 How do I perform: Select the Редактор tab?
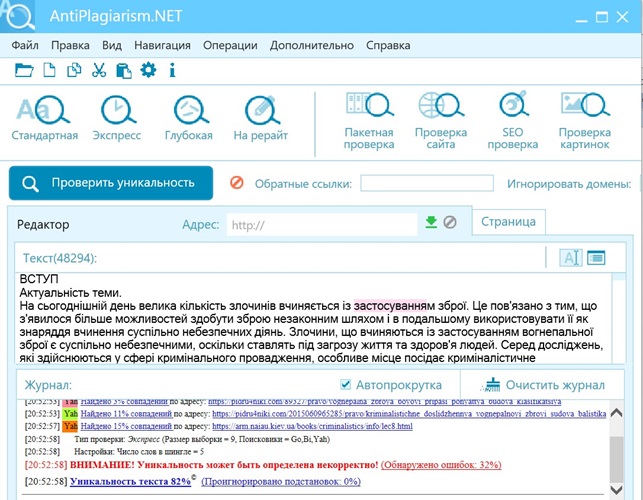(43, 224)
